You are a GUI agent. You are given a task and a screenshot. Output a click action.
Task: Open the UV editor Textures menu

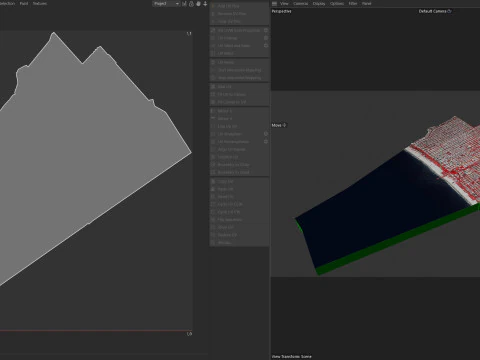click(40, 4)
